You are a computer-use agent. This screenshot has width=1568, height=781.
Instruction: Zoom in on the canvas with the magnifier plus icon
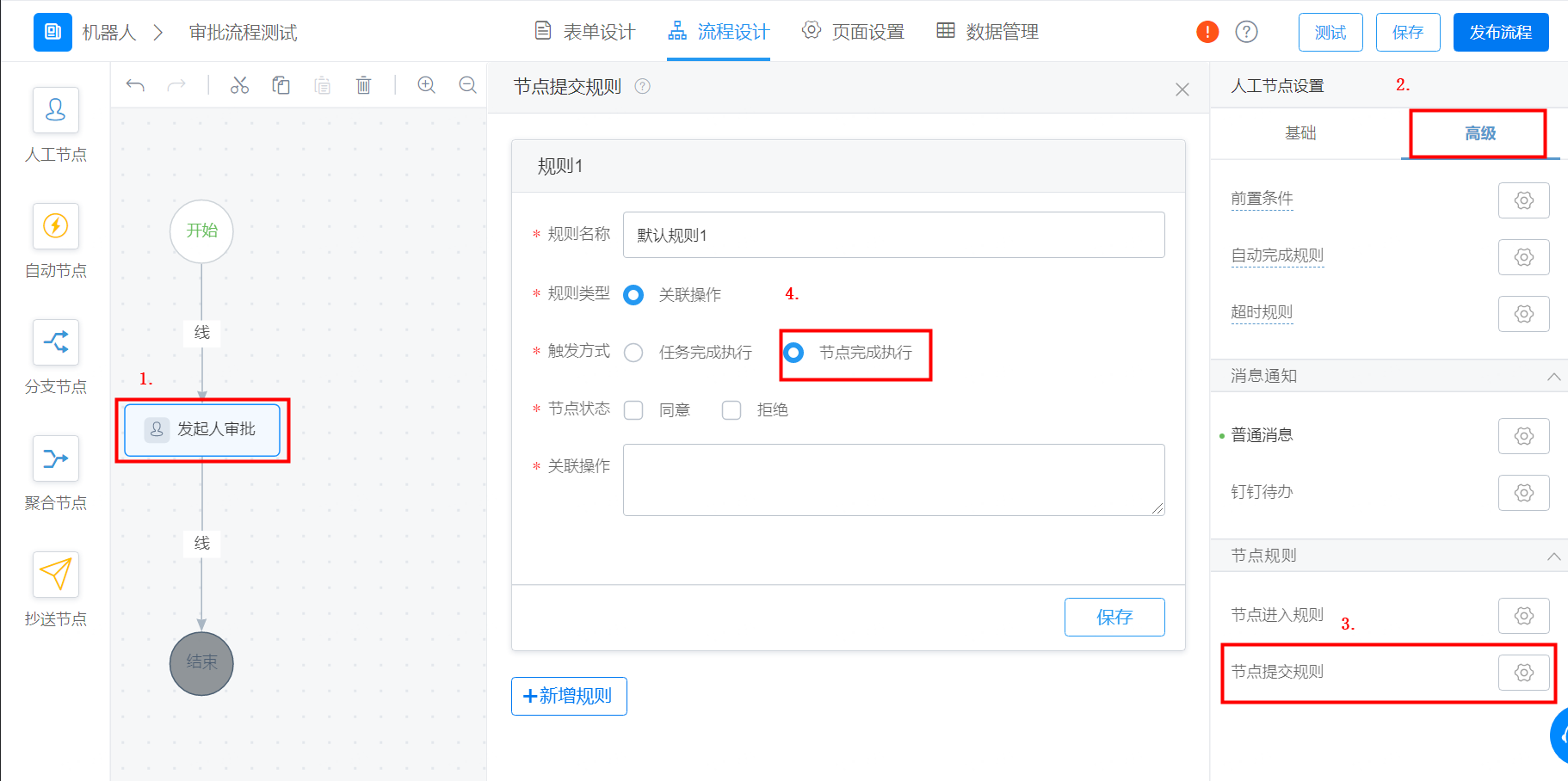[426, 85]
